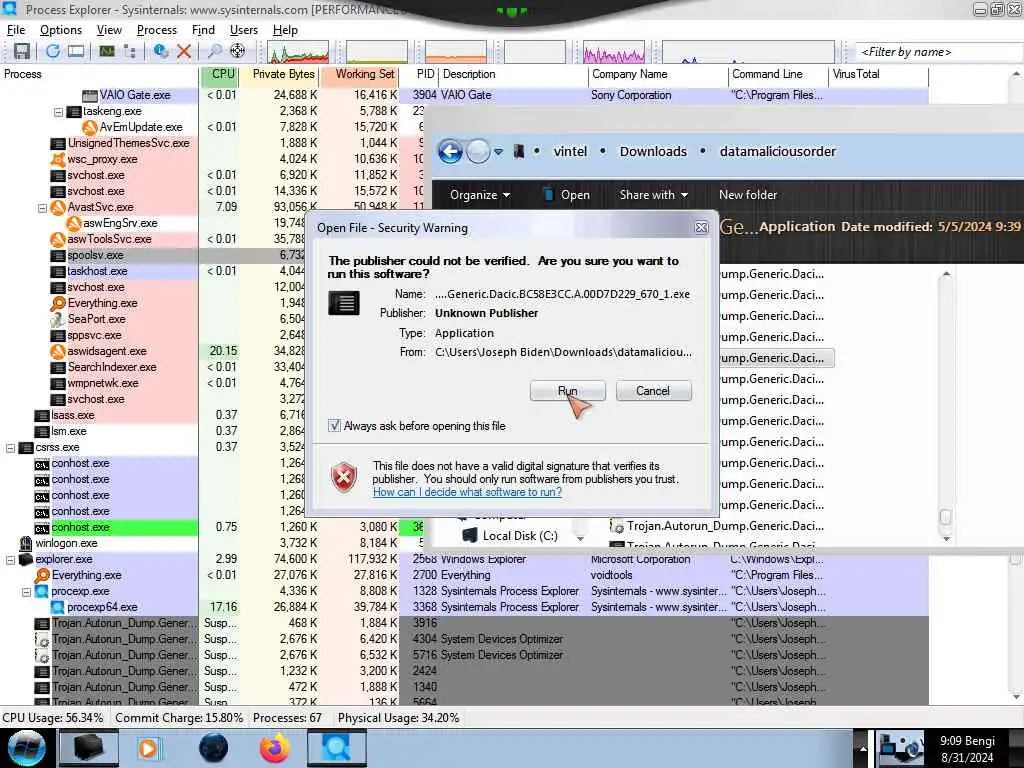Click the procexp64.exe process icon
Image resolution: width=1024 pixels, height=768 pixels.
click(57, 607)
